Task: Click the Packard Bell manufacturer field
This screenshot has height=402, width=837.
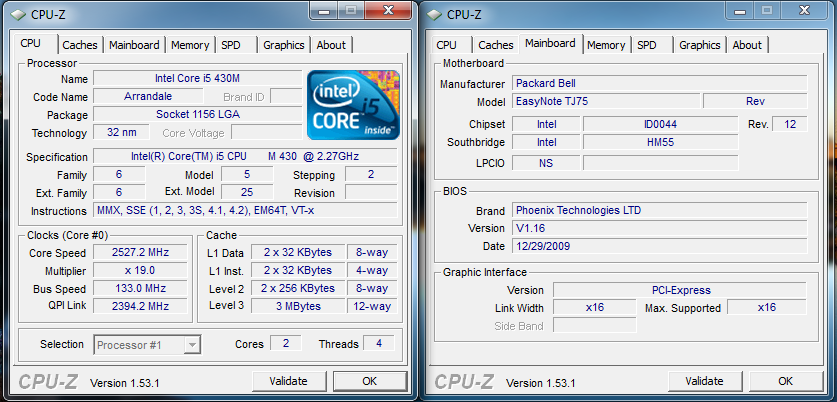Action: [659, 83]
